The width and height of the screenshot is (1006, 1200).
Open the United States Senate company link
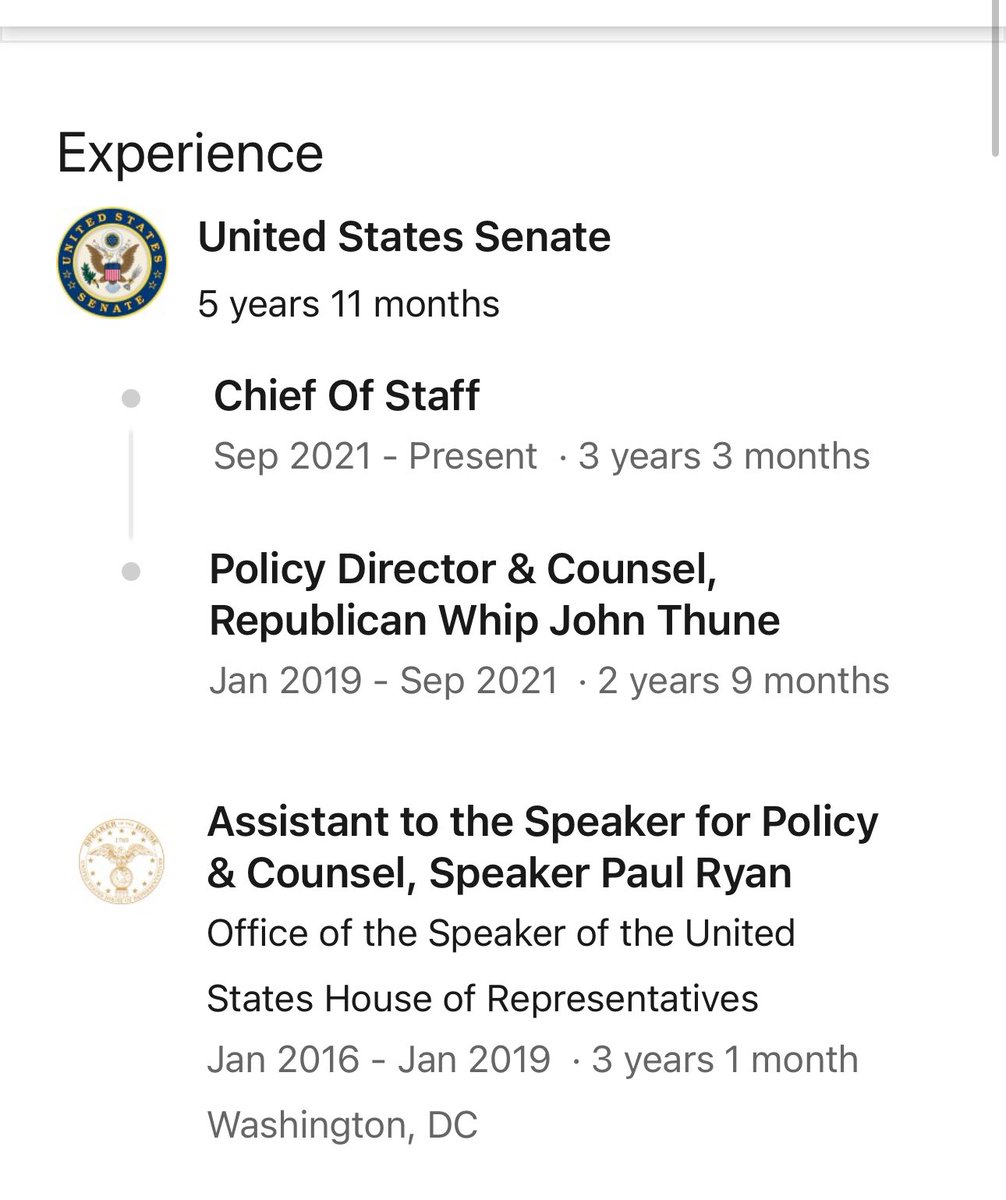point(404,238)
